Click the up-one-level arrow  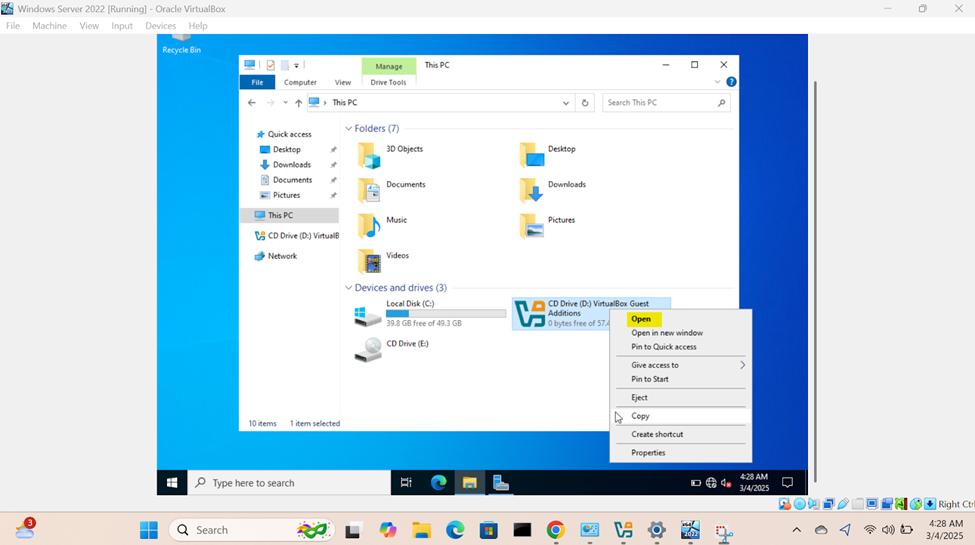pos(298,103)
